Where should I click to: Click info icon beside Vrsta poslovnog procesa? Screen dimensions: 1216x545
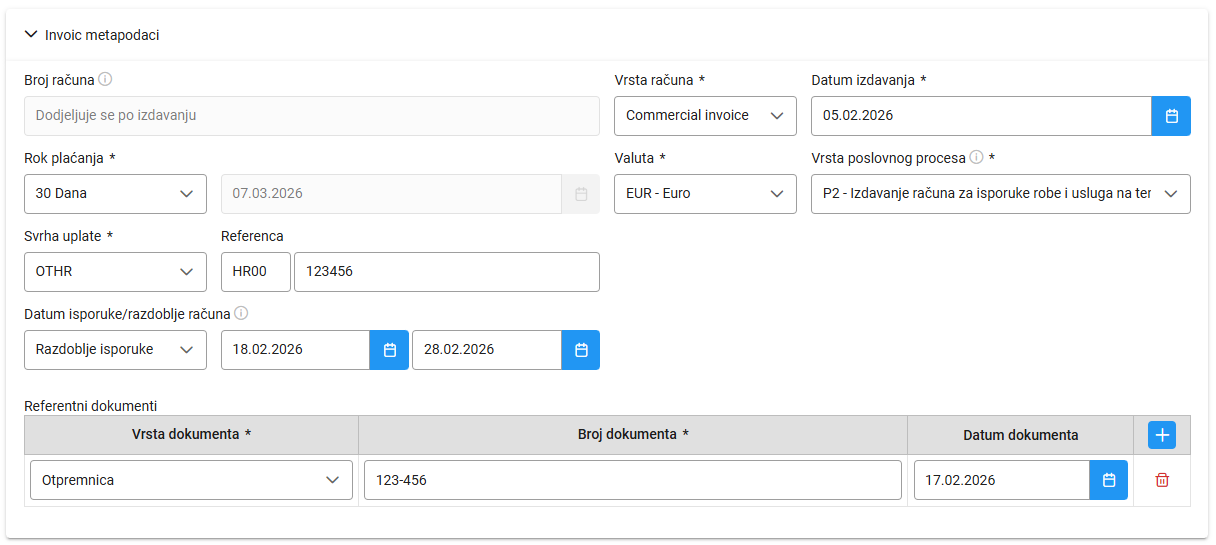pos(976,157)
